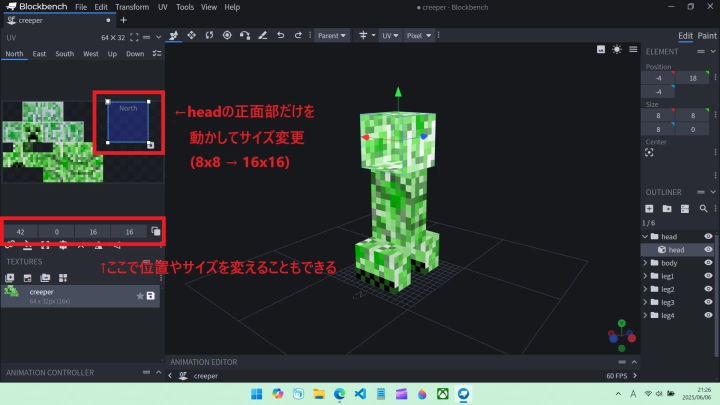The width and height of the screenshot is (720, 405).
Task: Select the Rotate tool in the toolbar
Action: tap(209, 35)
